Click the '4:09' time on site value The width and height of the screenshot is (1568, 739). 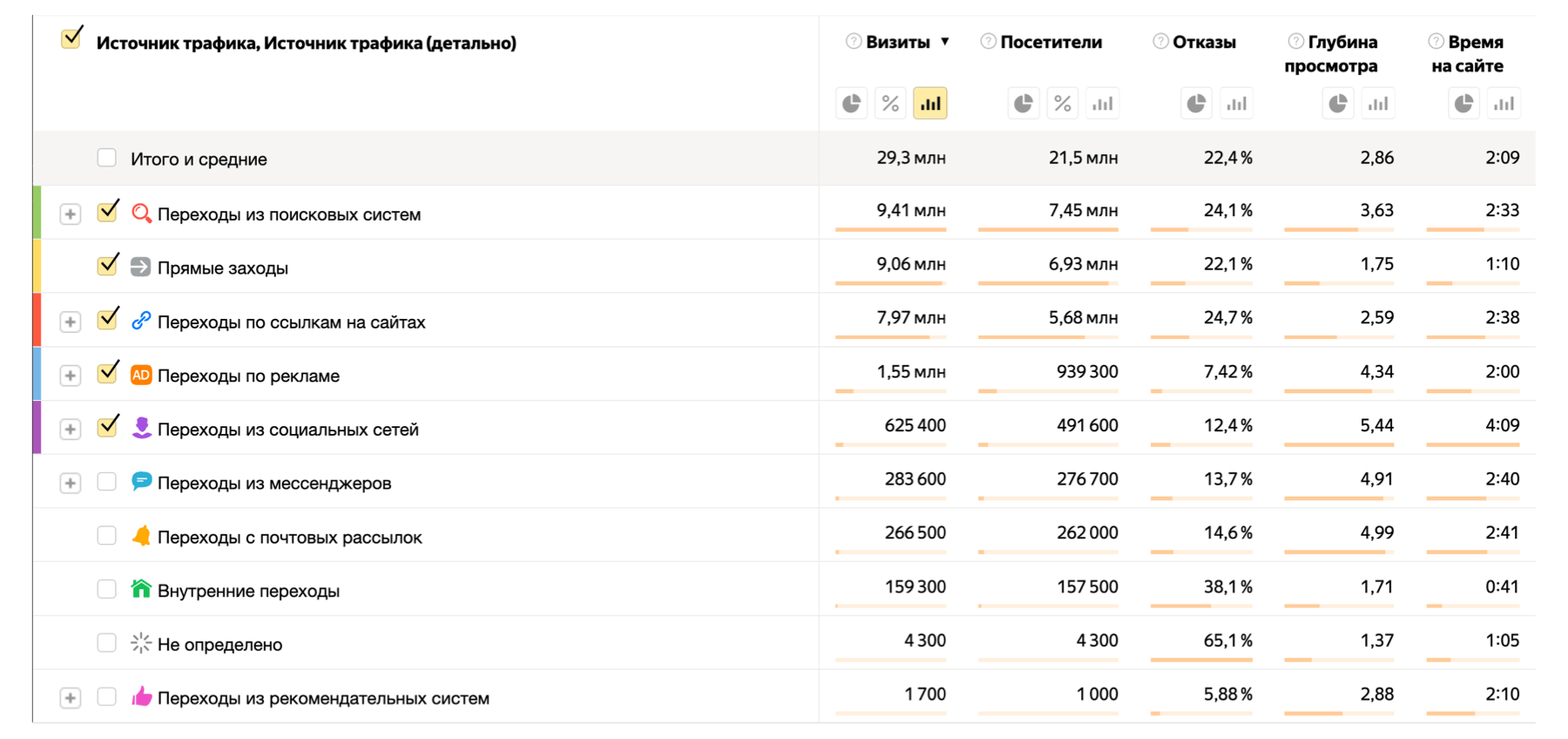tap(1503, 425)
